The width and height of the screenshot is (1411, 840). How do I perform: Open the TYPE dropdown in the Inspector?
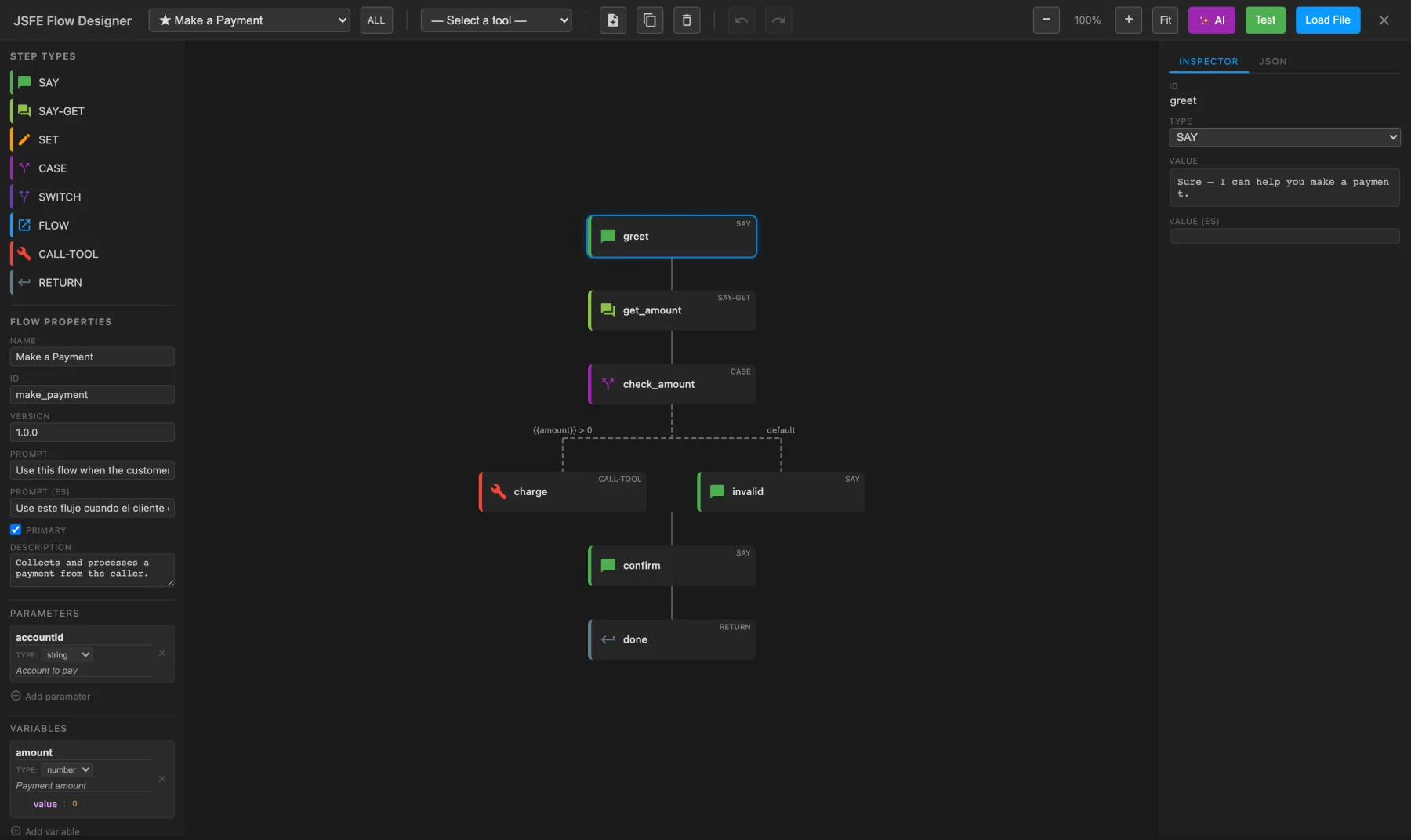(1284, 137)
